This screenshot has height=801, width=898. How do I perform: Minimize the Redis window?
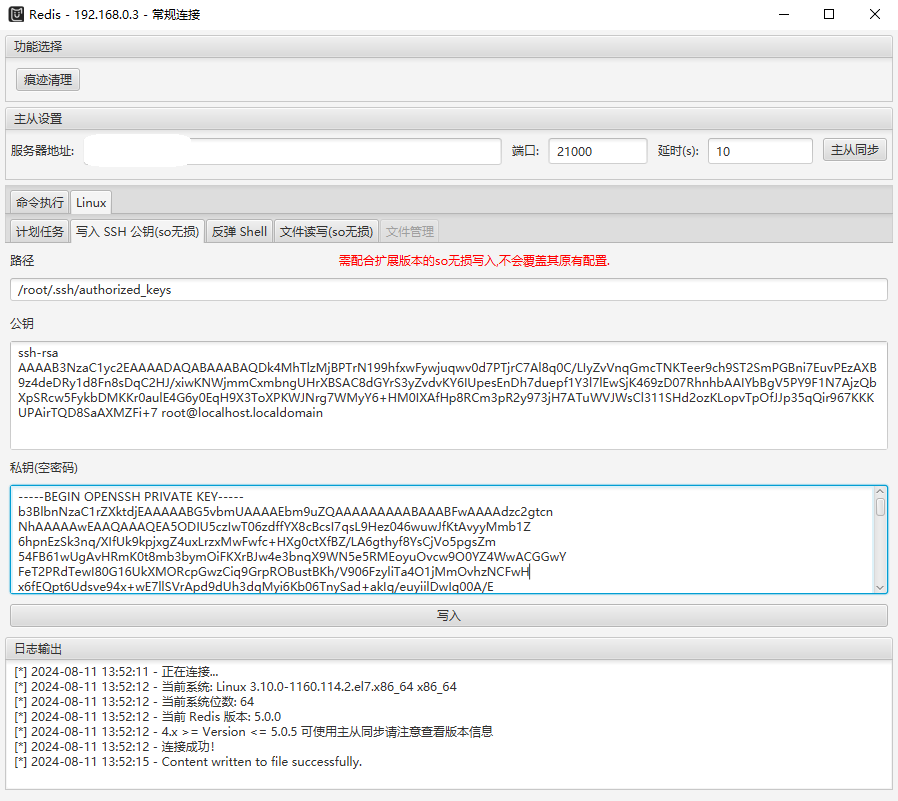pos(784,14)
